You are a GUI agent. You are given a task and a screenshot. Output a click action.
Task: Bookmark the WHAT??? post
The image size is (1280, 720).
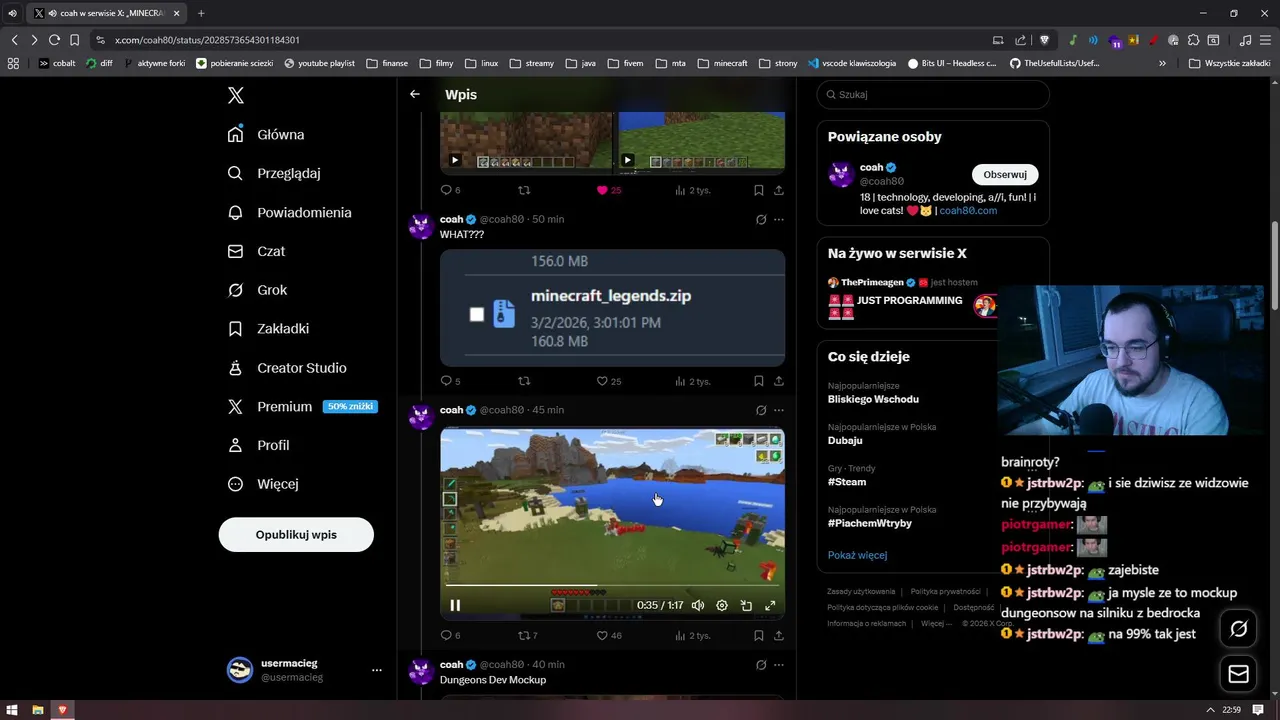point(759,381)
